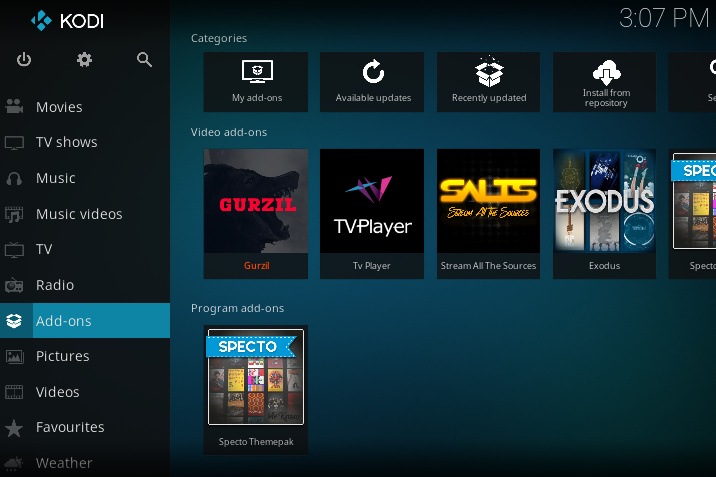Open Specto Themepak program add-on
Image resolution: width=716 pixels, height=477 pixels.
pyautogui.click(x=256, y=390)
